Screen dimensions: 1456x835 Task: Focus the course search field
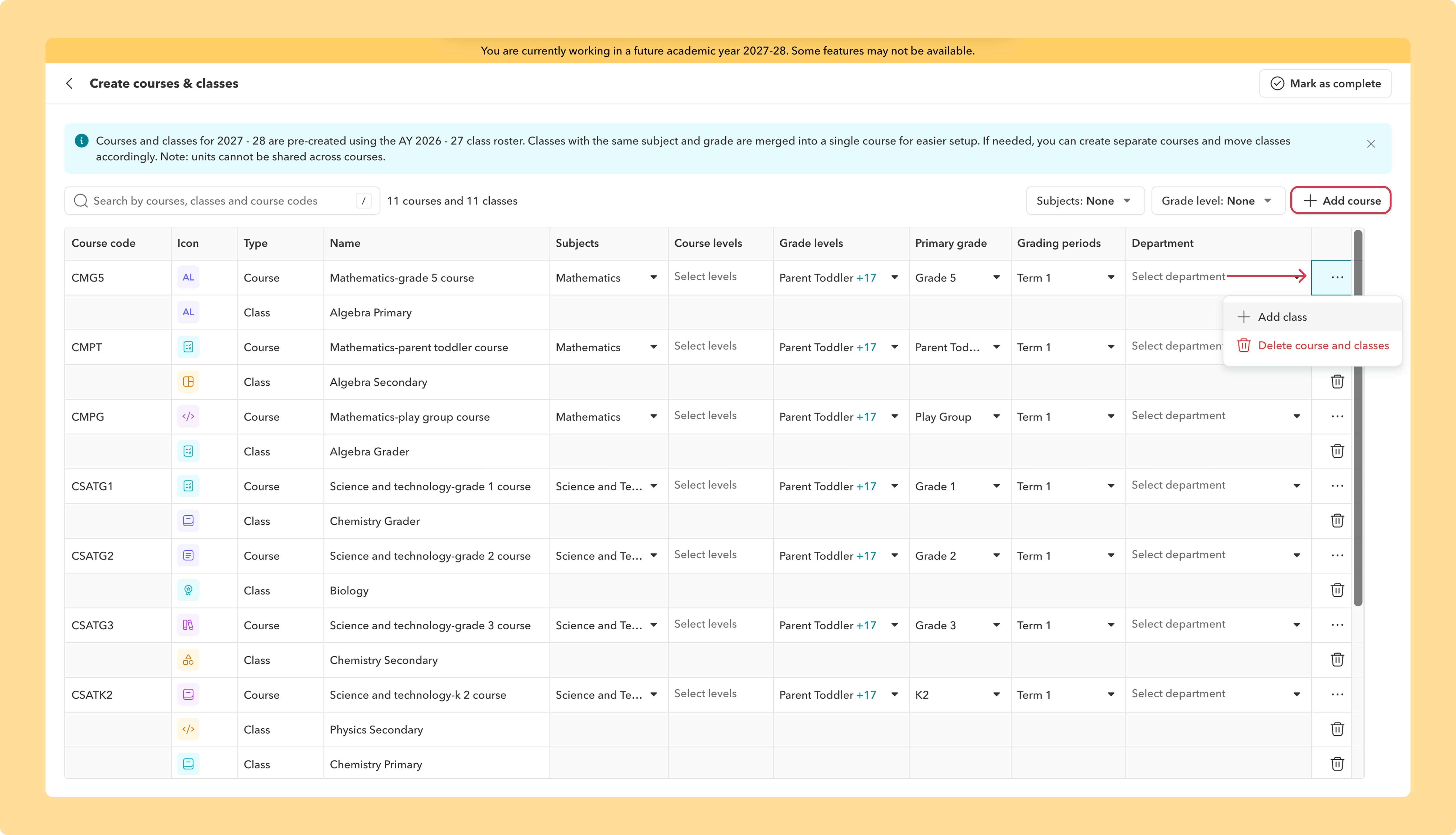coord(222,201)
